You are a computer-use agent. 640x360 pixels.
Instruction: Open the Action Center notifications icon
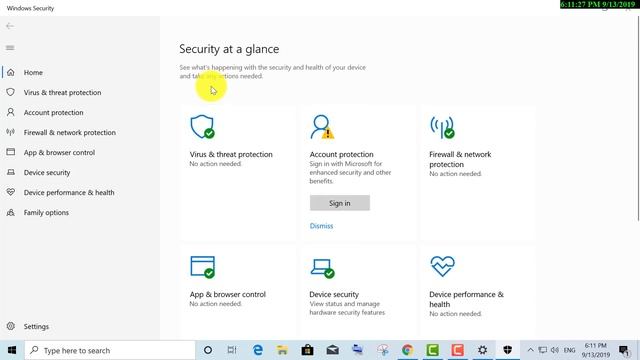pos(624,350)
